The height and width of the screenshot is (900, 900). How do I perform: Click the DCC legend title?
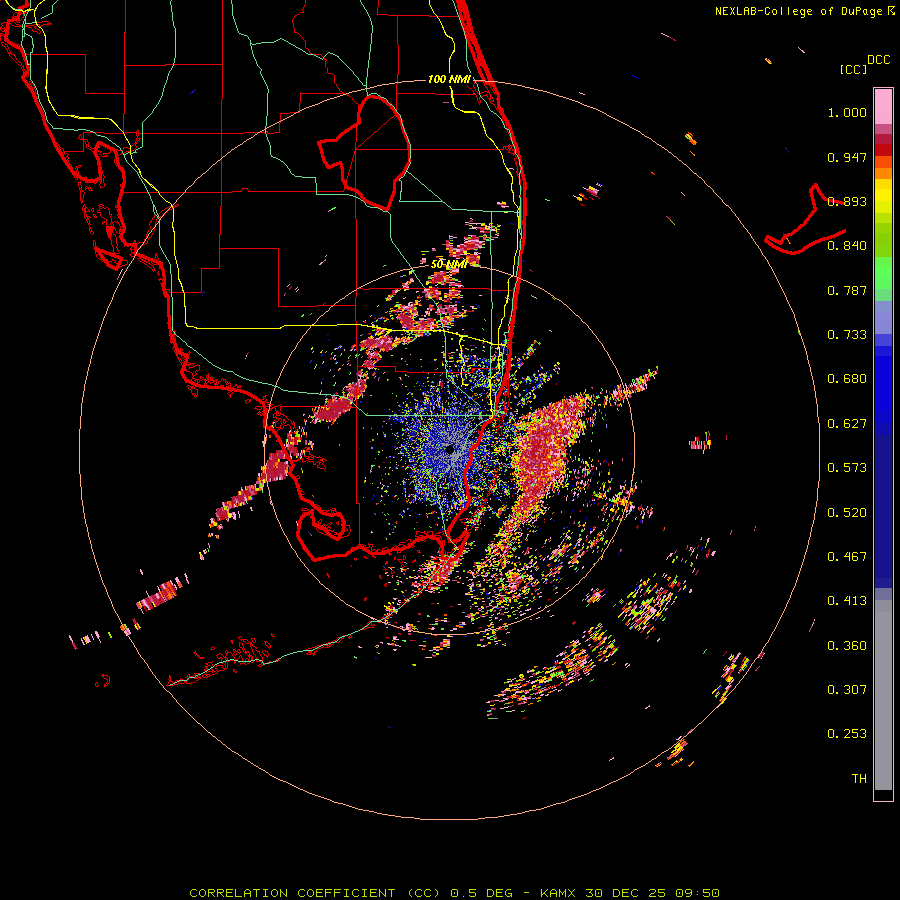[x=879, y=60]
